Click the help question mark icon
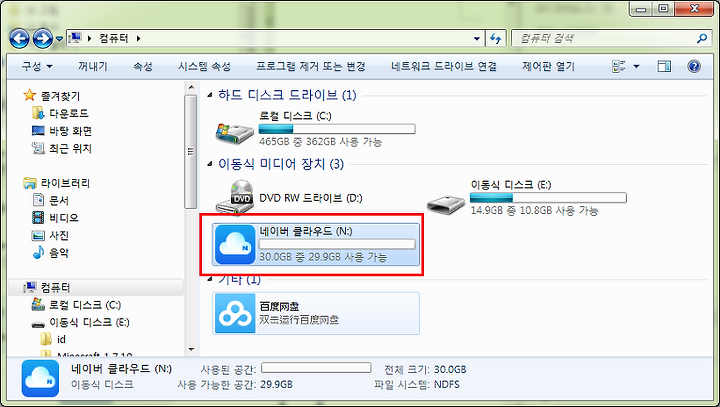 (x=694, y=67)
